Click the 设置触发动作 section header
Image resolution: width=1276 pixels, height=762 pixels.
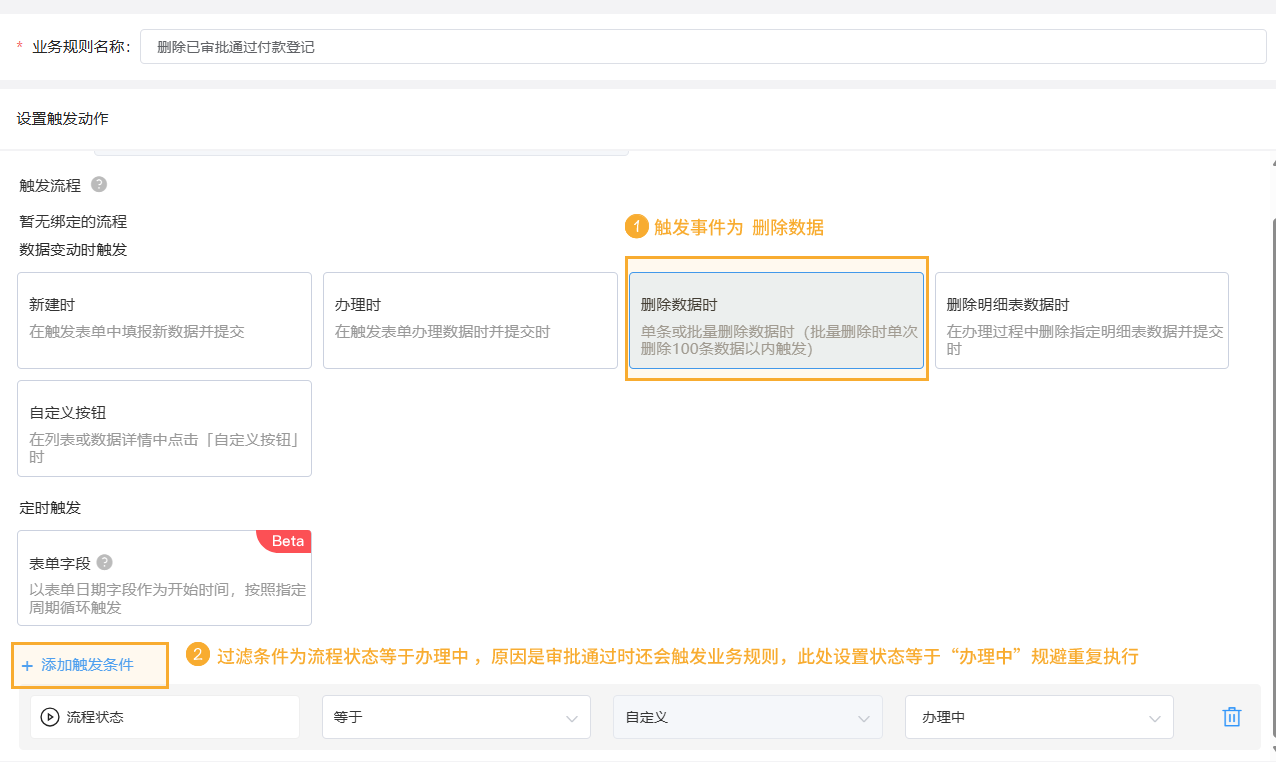(x=63, y=119)
